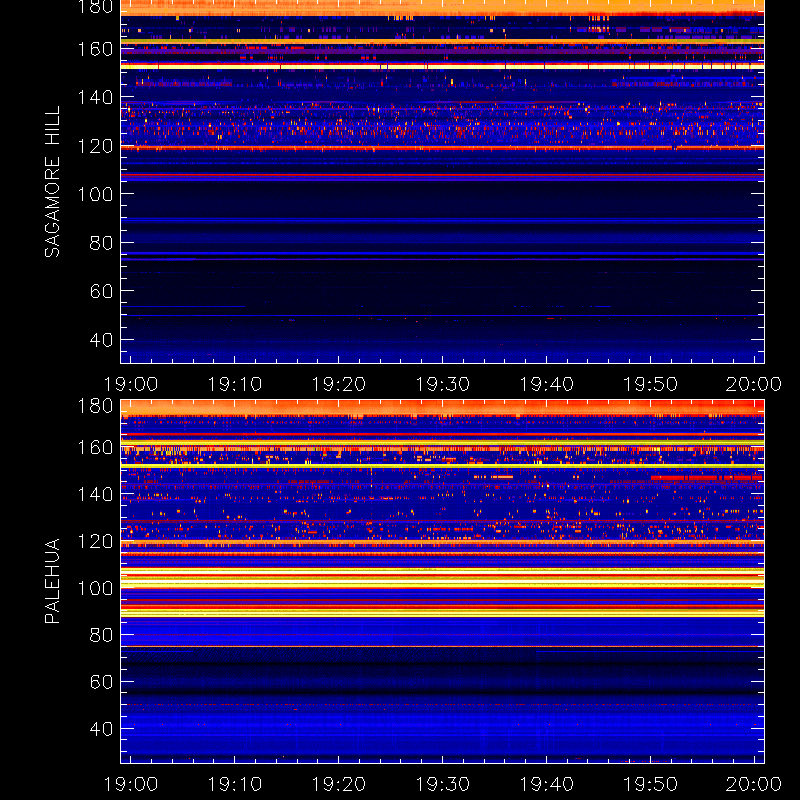Pick the 140 tick on Sagamore Hill axis
The width and height of the screenshot is (800, 800).
click(x=95, y=97)
